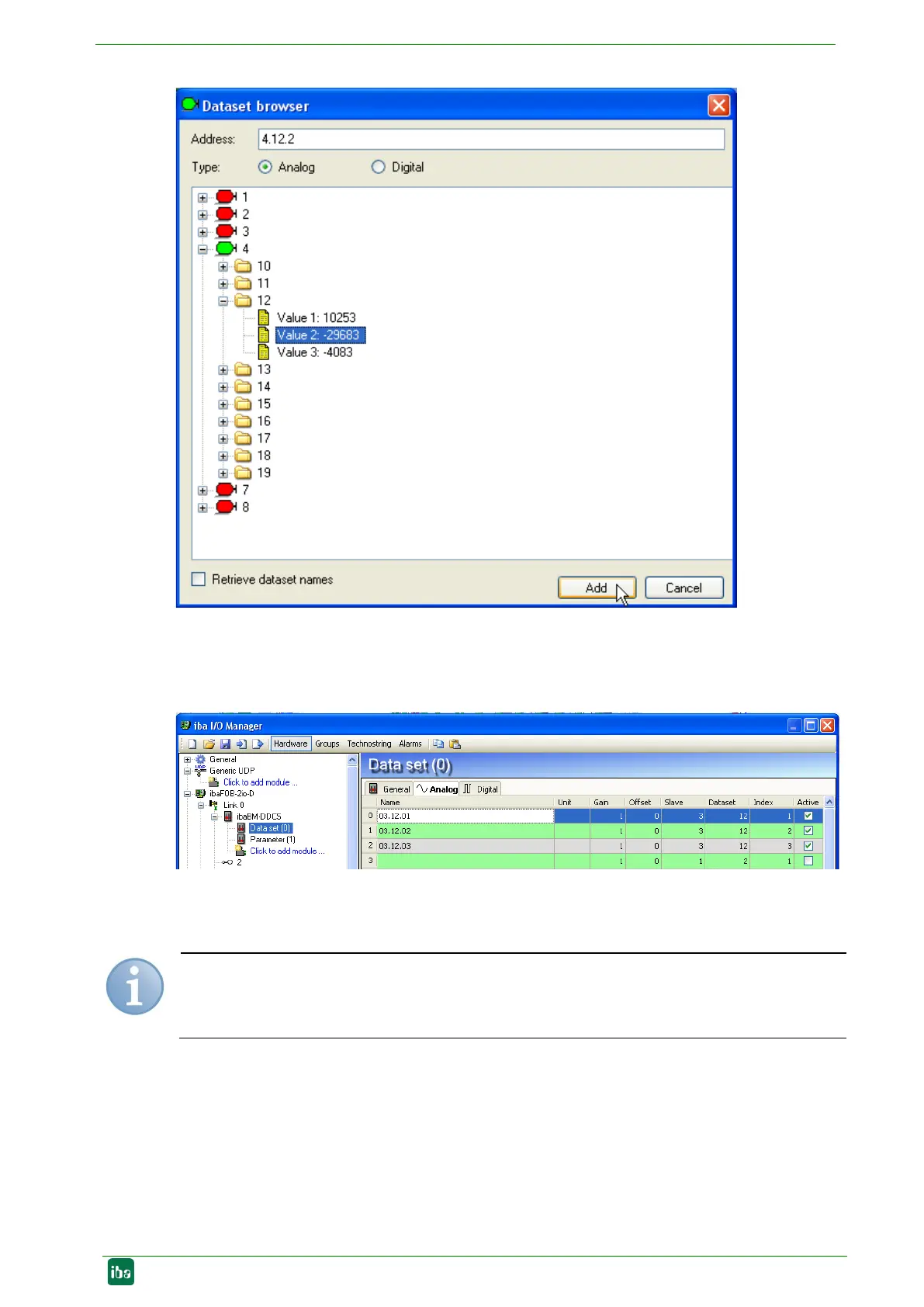Enable Retrieve dataset names checkbox
Image resolution: width=924 pixels, height=1307 pixels.
point(199,579)
